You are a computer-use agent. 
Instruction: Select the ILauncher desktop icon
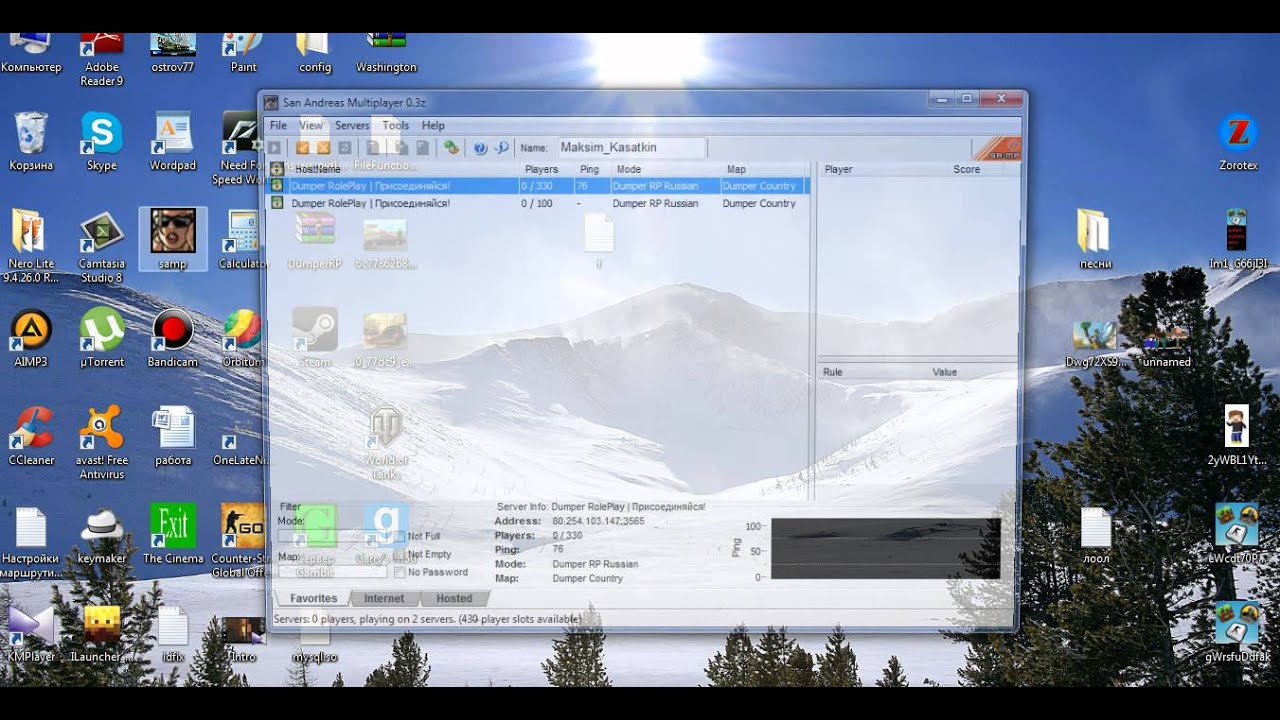99,633
